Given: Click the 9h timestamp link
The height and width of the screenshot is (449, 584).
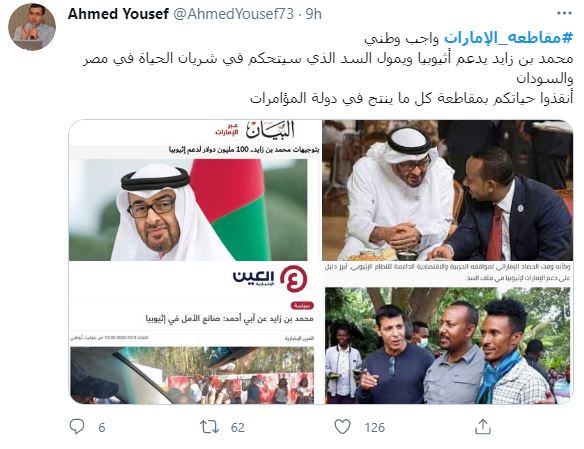Looking at the screenshot, I should pos(314,14).
